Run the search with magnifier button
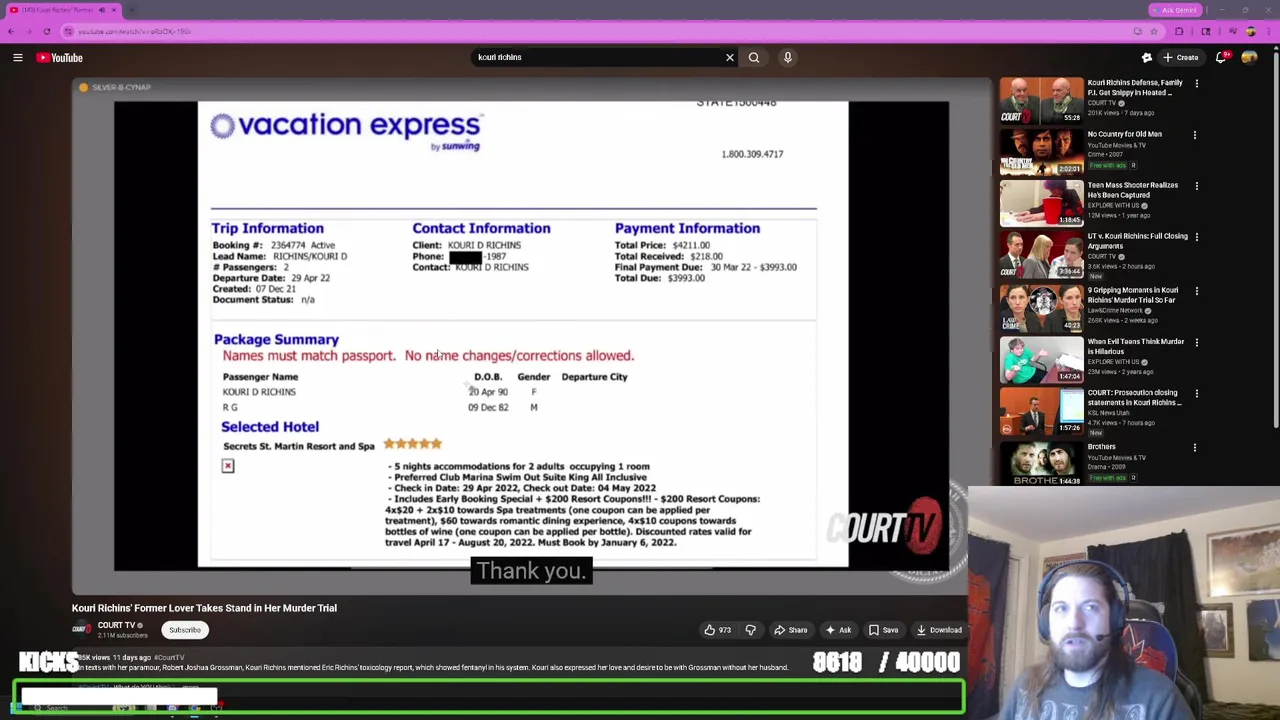The height and width of the screenshot is (720, 1280). click(x=754, y=58)
